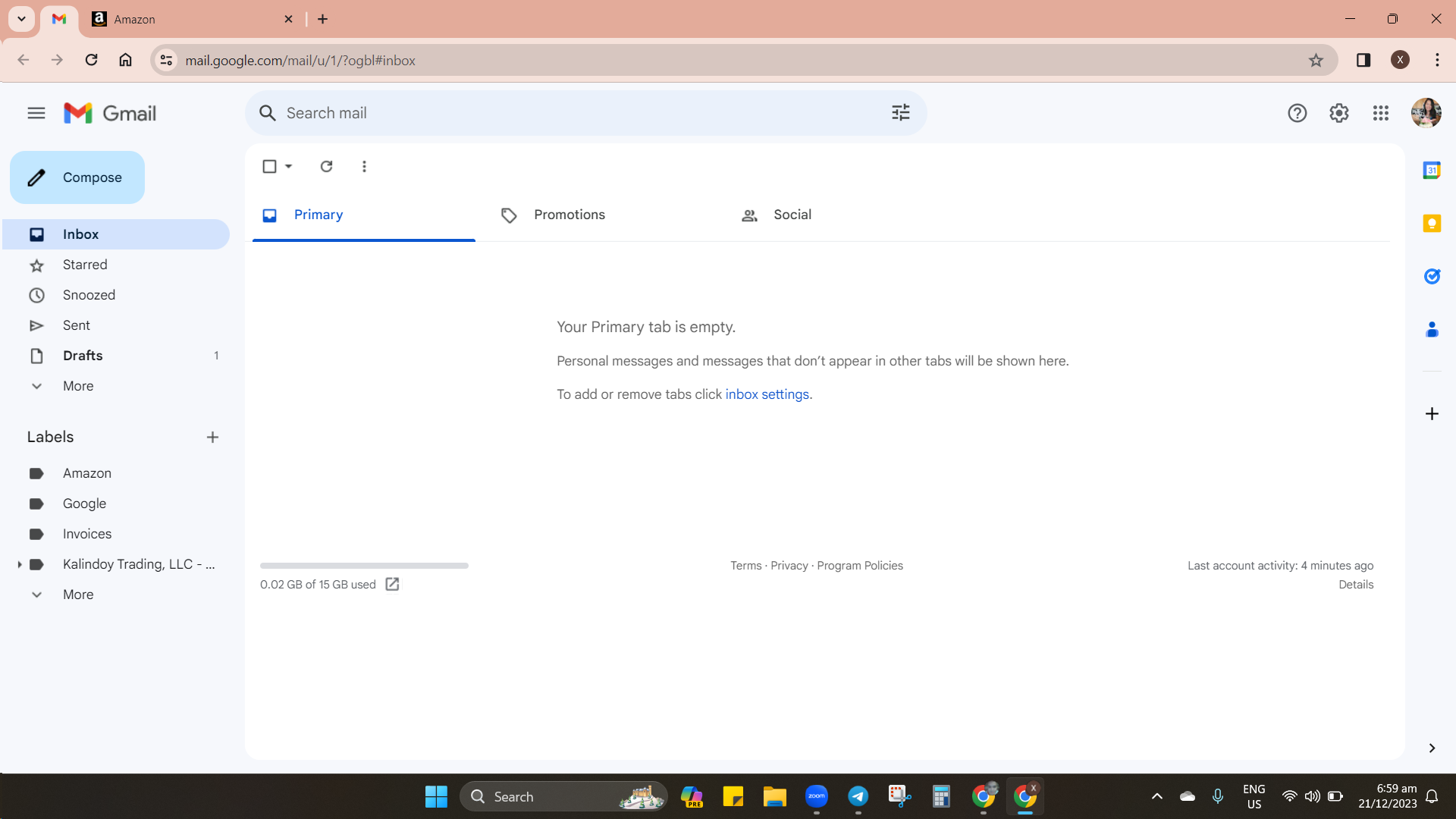Viewport: 1456px width, 819px height.
Task: Open storage management external link icon
Action: [x=392, y=584]
